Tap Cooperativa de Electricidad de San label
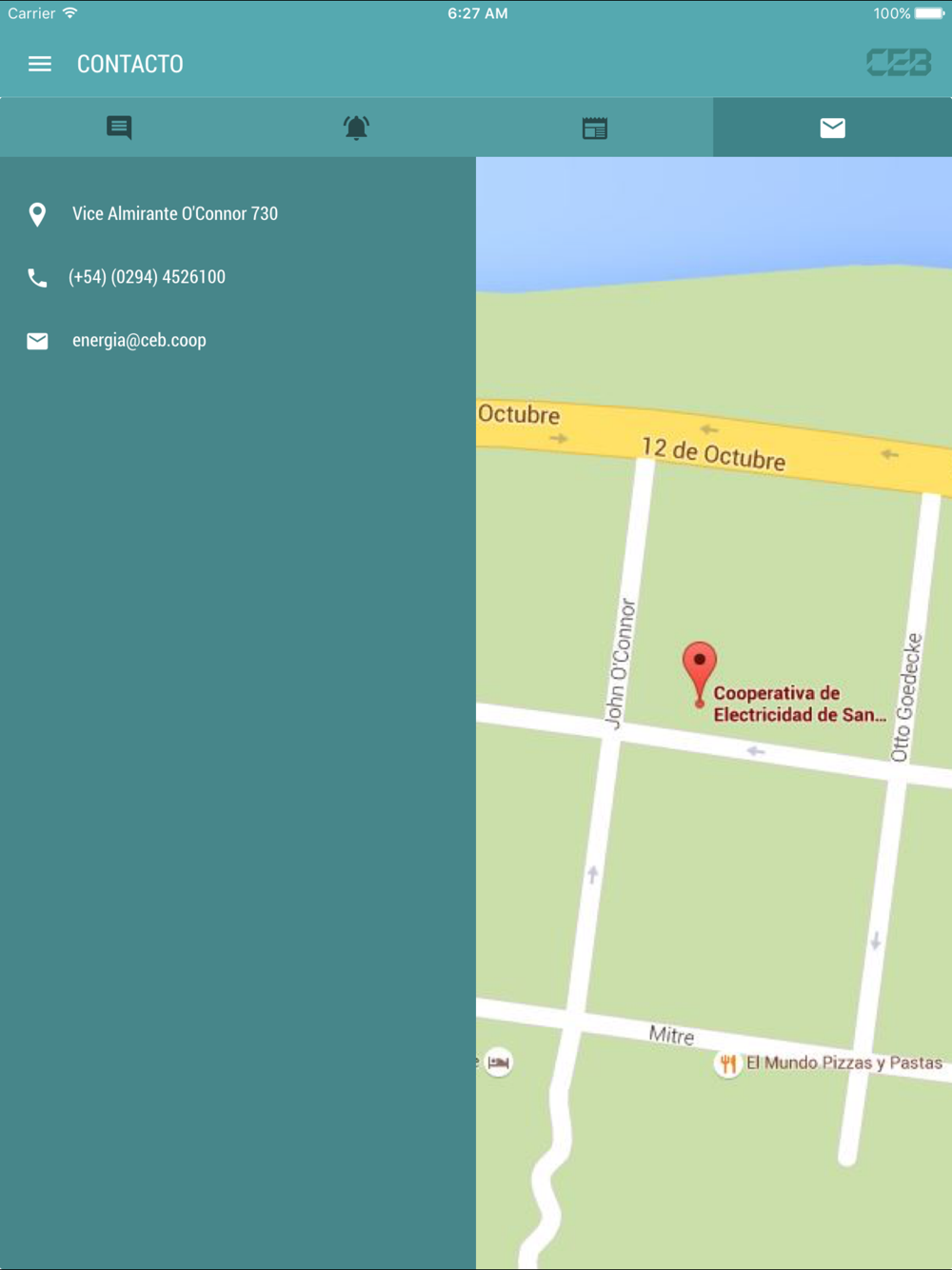Image resolution: width=952 pixels, height=1270 pixels. 800,704
